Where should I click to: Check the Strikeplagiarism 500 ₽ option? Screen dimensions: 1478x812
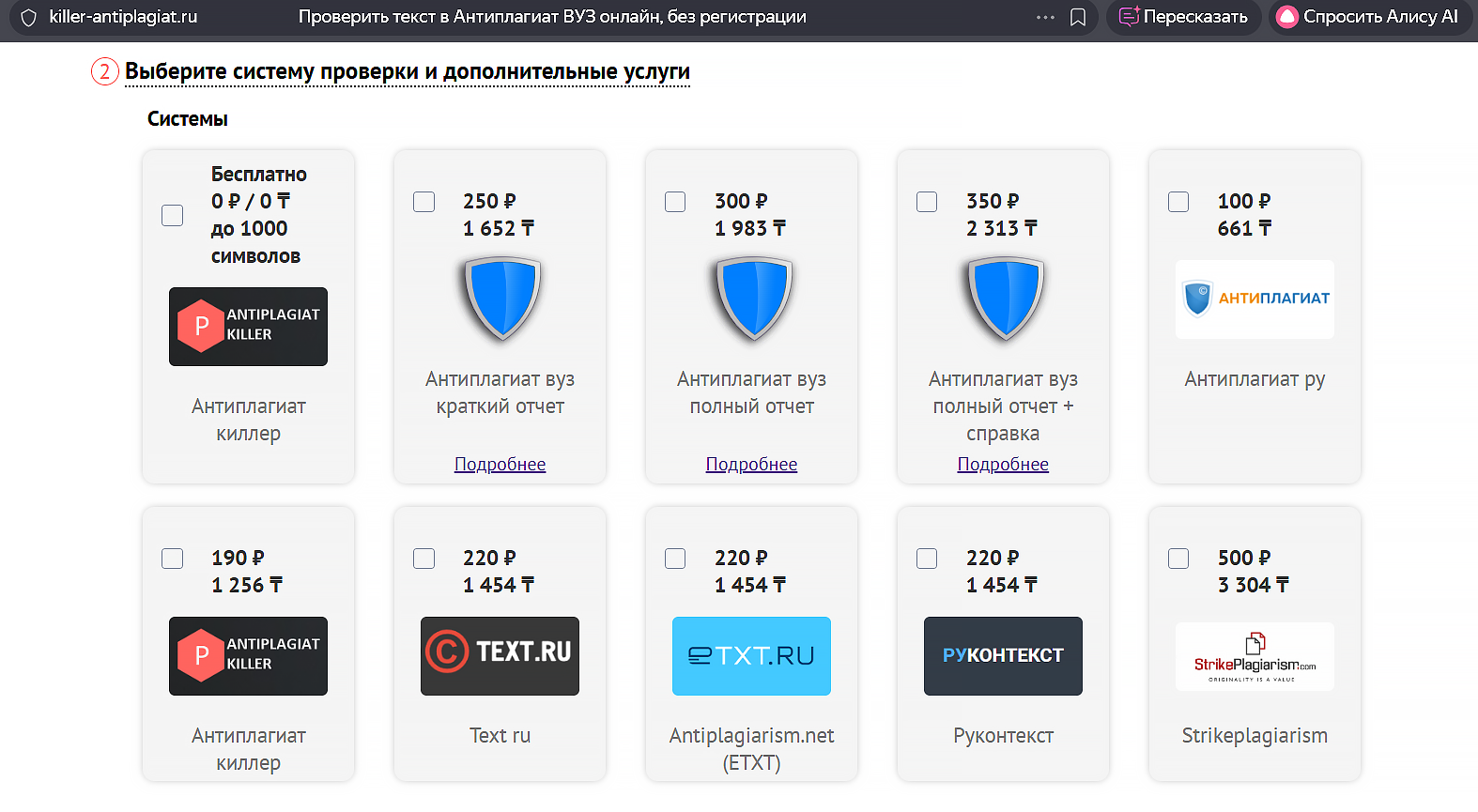[x=1178, y=558]
